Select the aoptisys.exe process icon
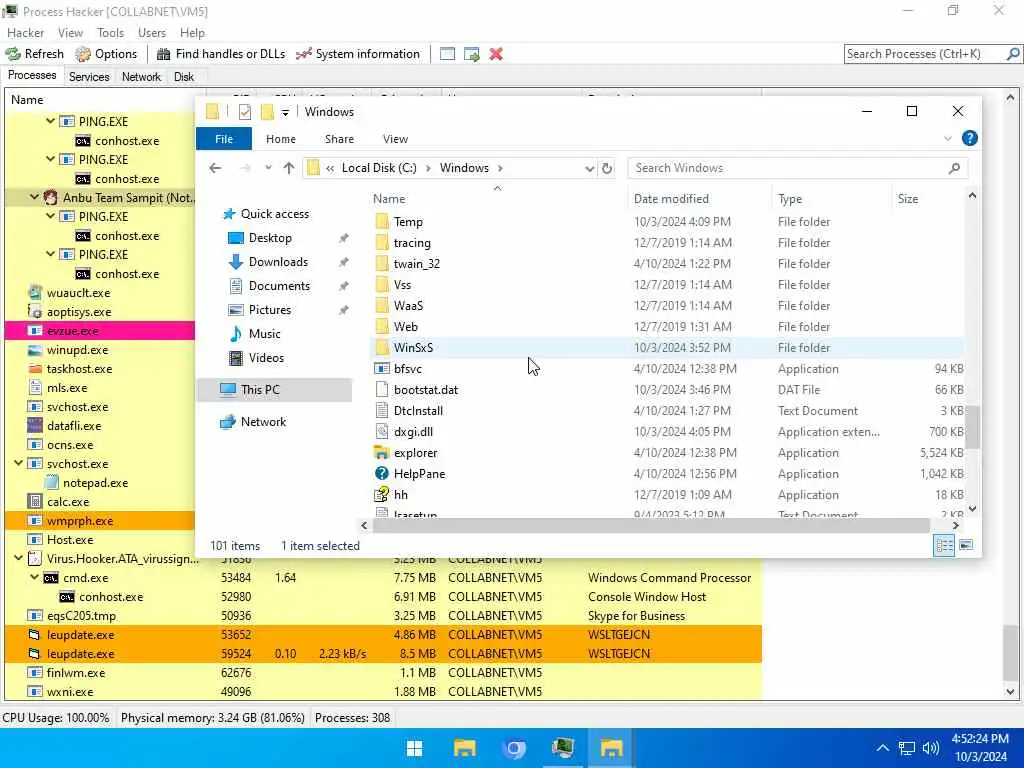 (35, 312)
